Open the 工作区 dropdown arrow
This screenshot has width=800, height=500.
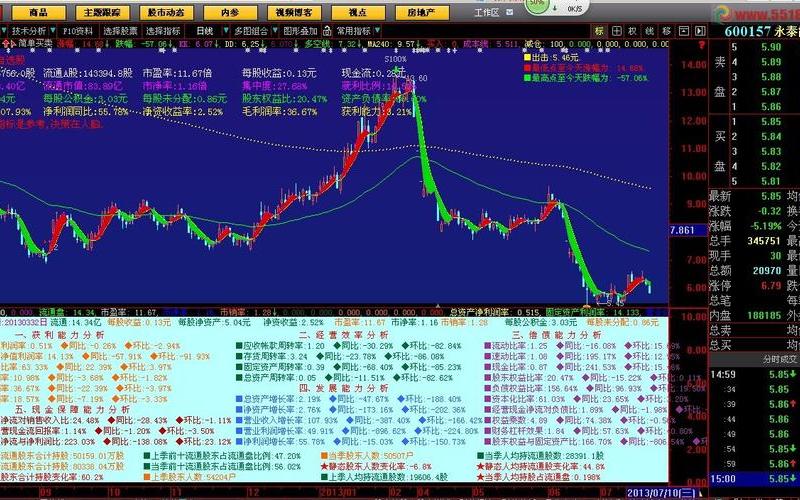pyautogui.click(x=509, y=12)
